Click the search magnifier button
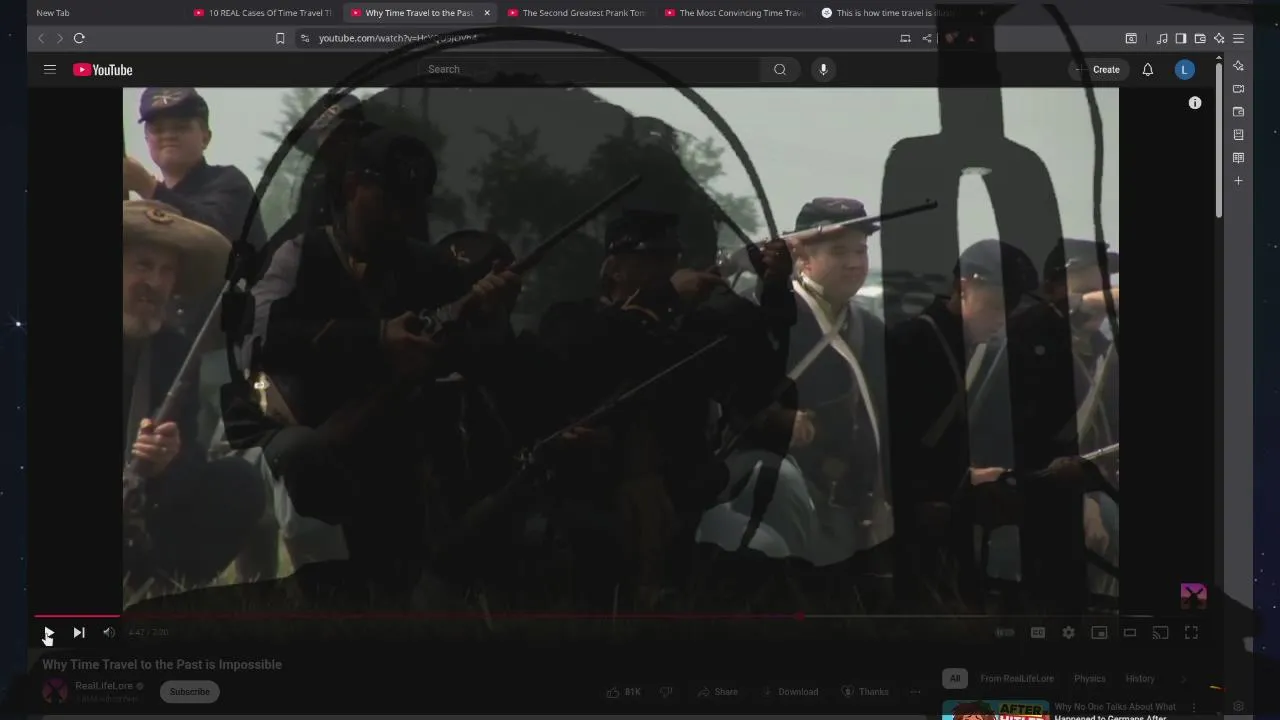The height and width of the screenshot is (720, 1280). click(x=780, y=69)
